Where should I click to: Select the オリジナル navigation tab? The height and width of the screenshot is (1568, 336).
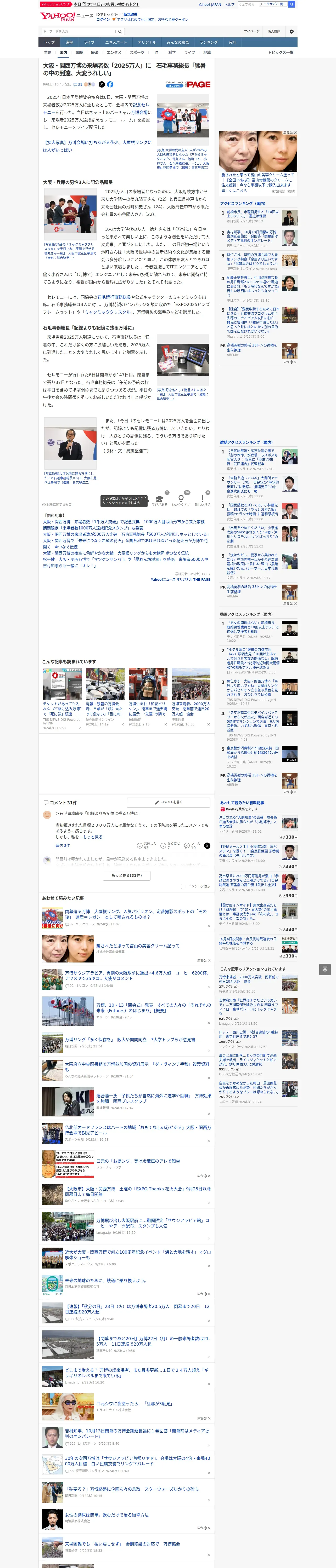pyautogui.click(x=147, y=43)
